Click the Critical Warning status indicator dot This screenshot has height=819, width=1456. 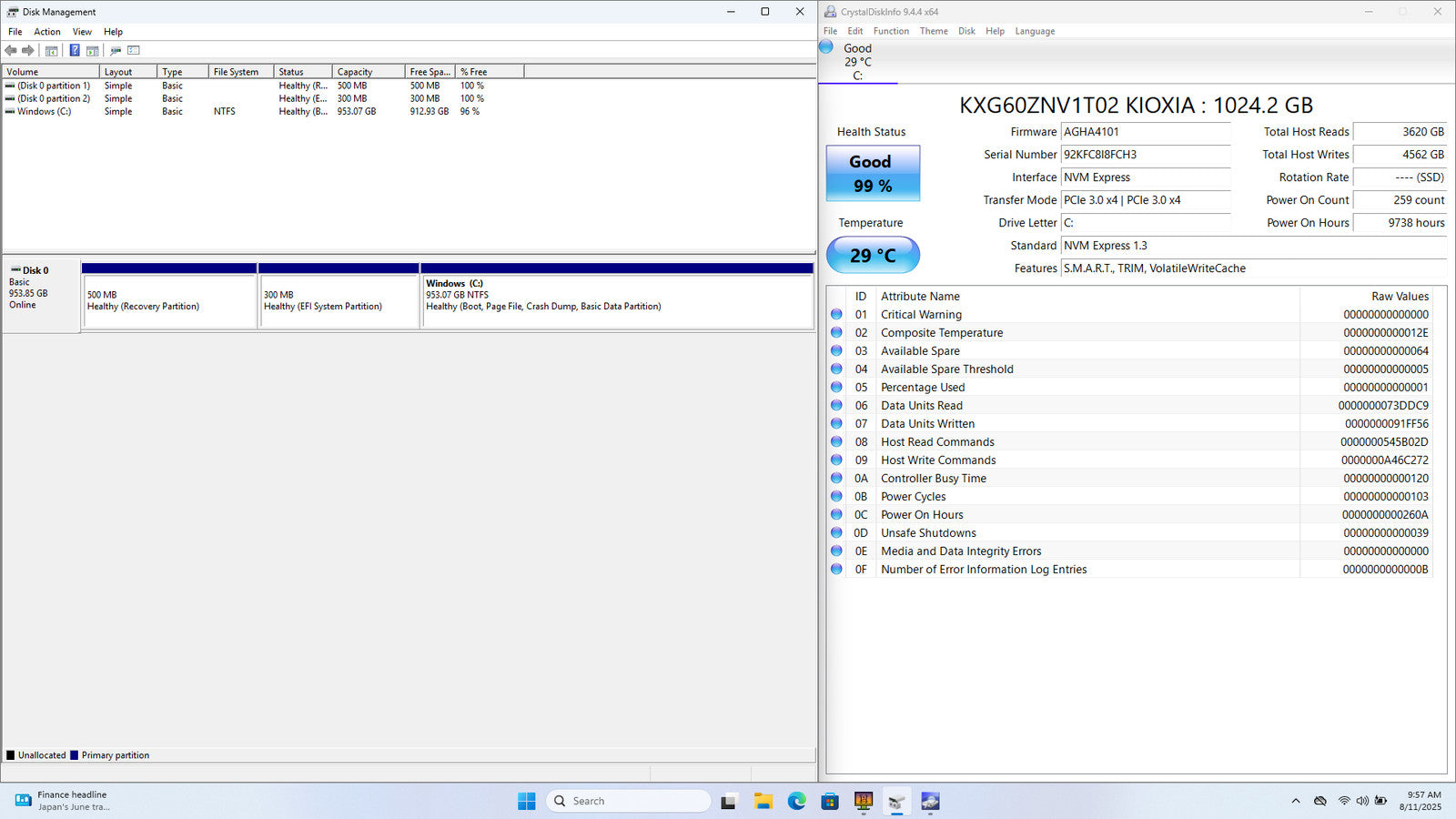point(836,315)
